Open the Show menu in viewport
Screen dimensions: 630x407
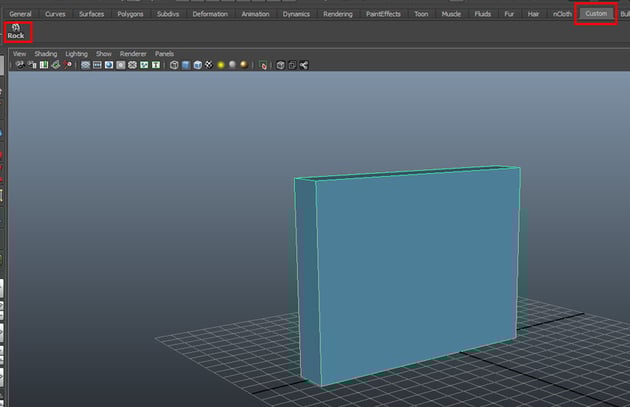tap(103, 53)
